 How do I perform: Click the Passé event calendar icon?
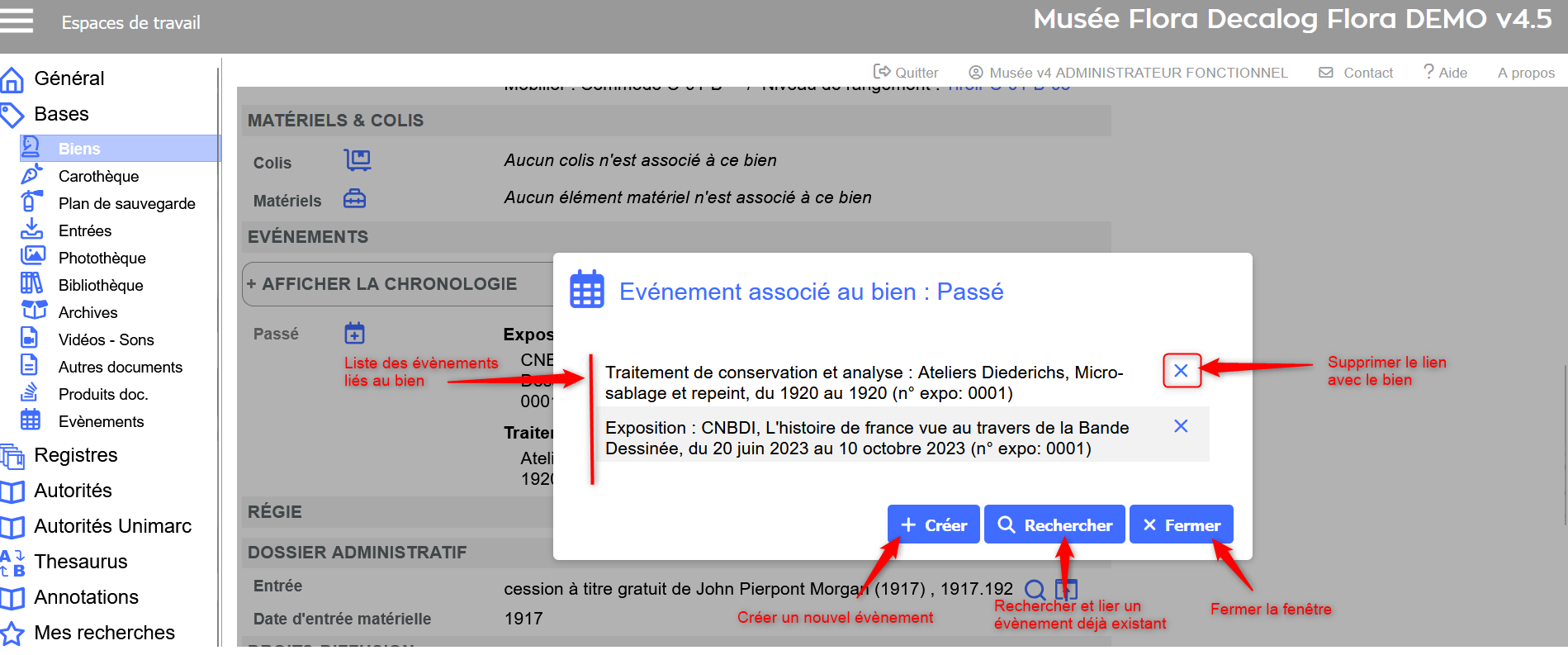[x=354, y=333]
